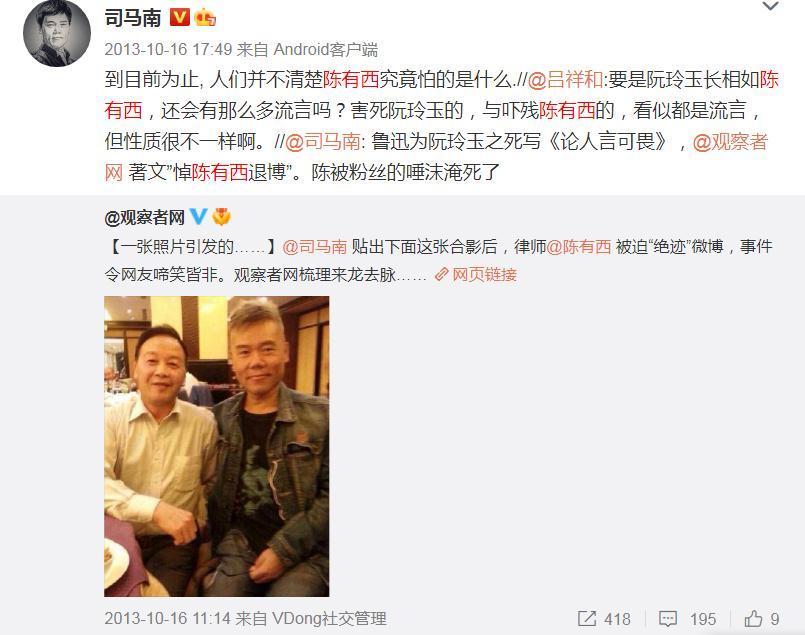Click the Android客户端 source link

(325, 50)
